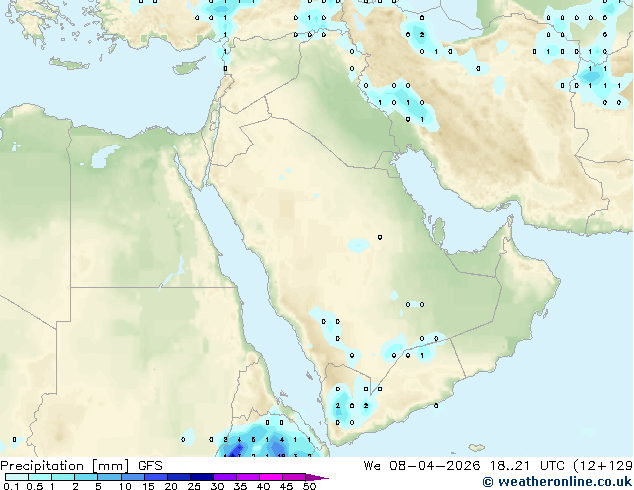Click the 'Precipitation [mm] GFS' title text
This screenshot has width=634, height=490.
click(x=81, y=466)
